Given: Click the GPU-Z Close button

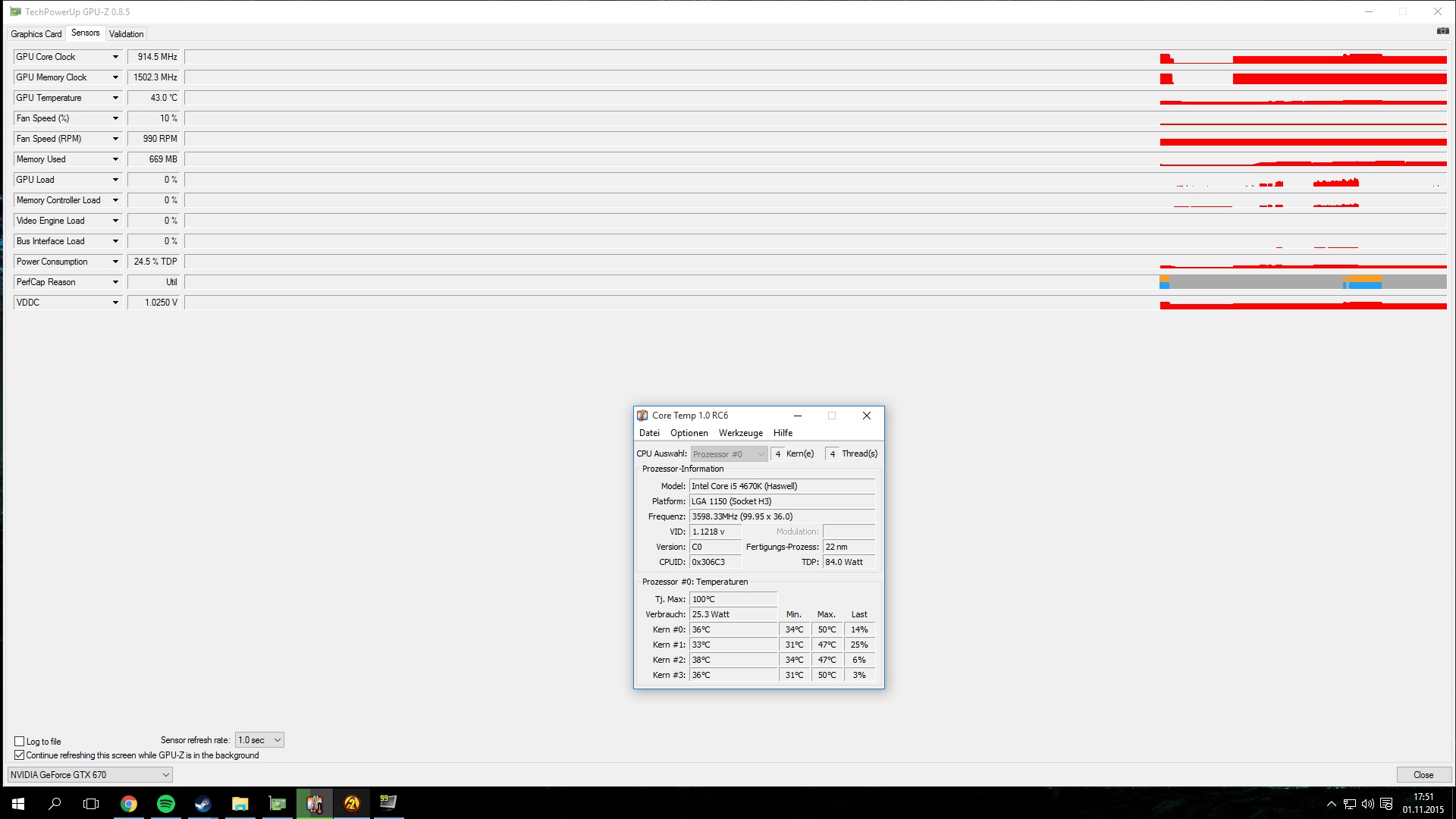Looking at the screenshot, I should (x=1423, y=775).
